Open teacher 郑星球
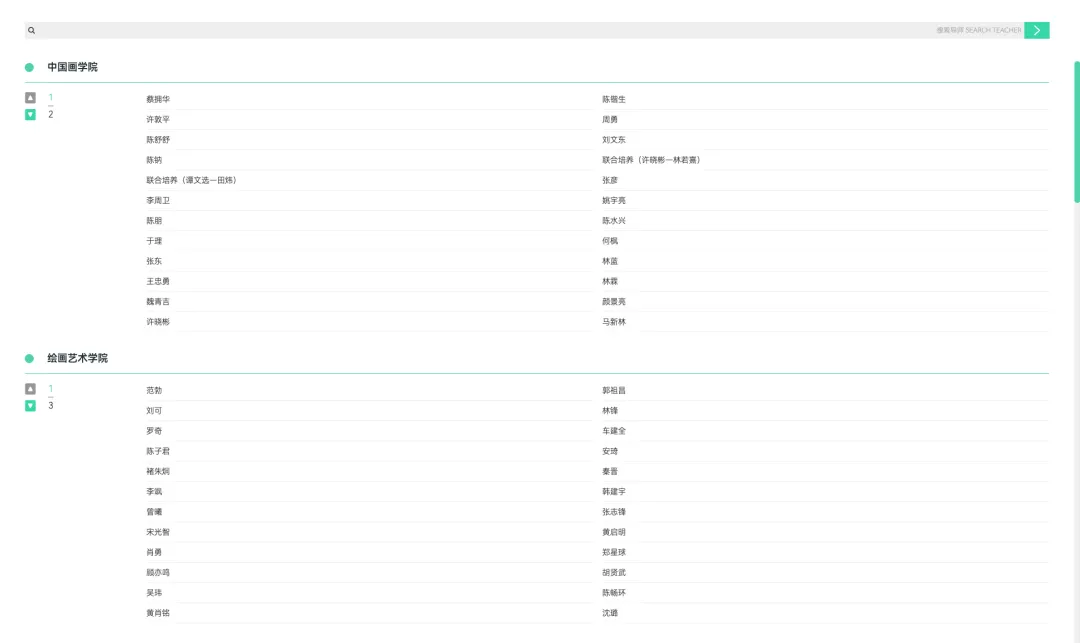The height and width of the screenshot is (643, 1080). (x=614, y=552)
